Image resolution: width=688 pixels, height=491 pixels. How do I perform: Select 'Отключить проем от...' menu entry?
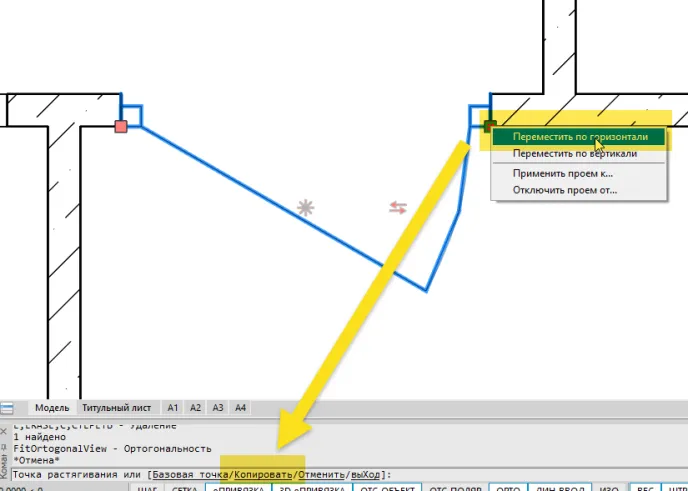(x=579, y=190)
